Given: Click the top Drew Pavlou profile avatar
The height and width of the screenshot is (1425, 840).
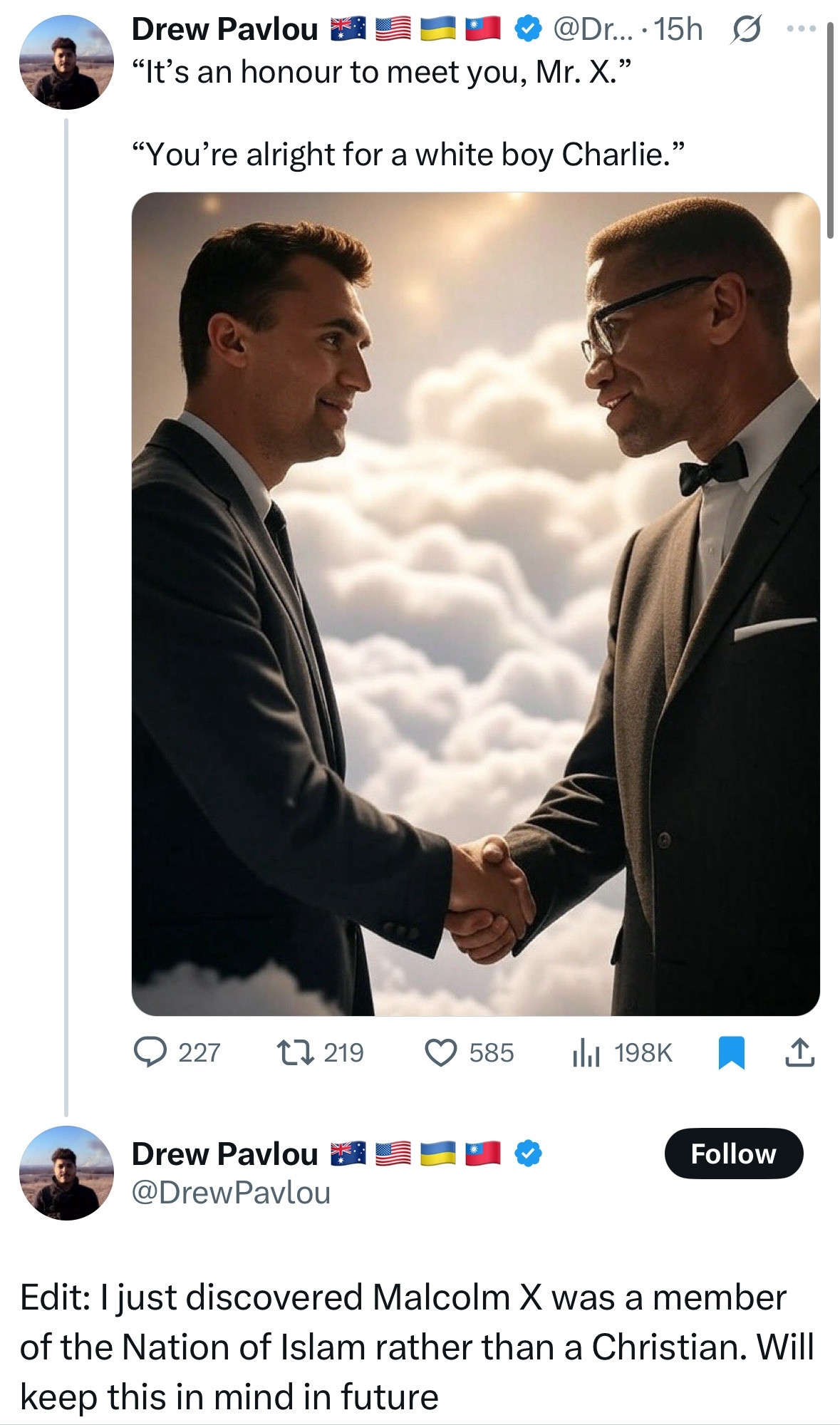Looking at the screenshot, I should coord(66,62).
